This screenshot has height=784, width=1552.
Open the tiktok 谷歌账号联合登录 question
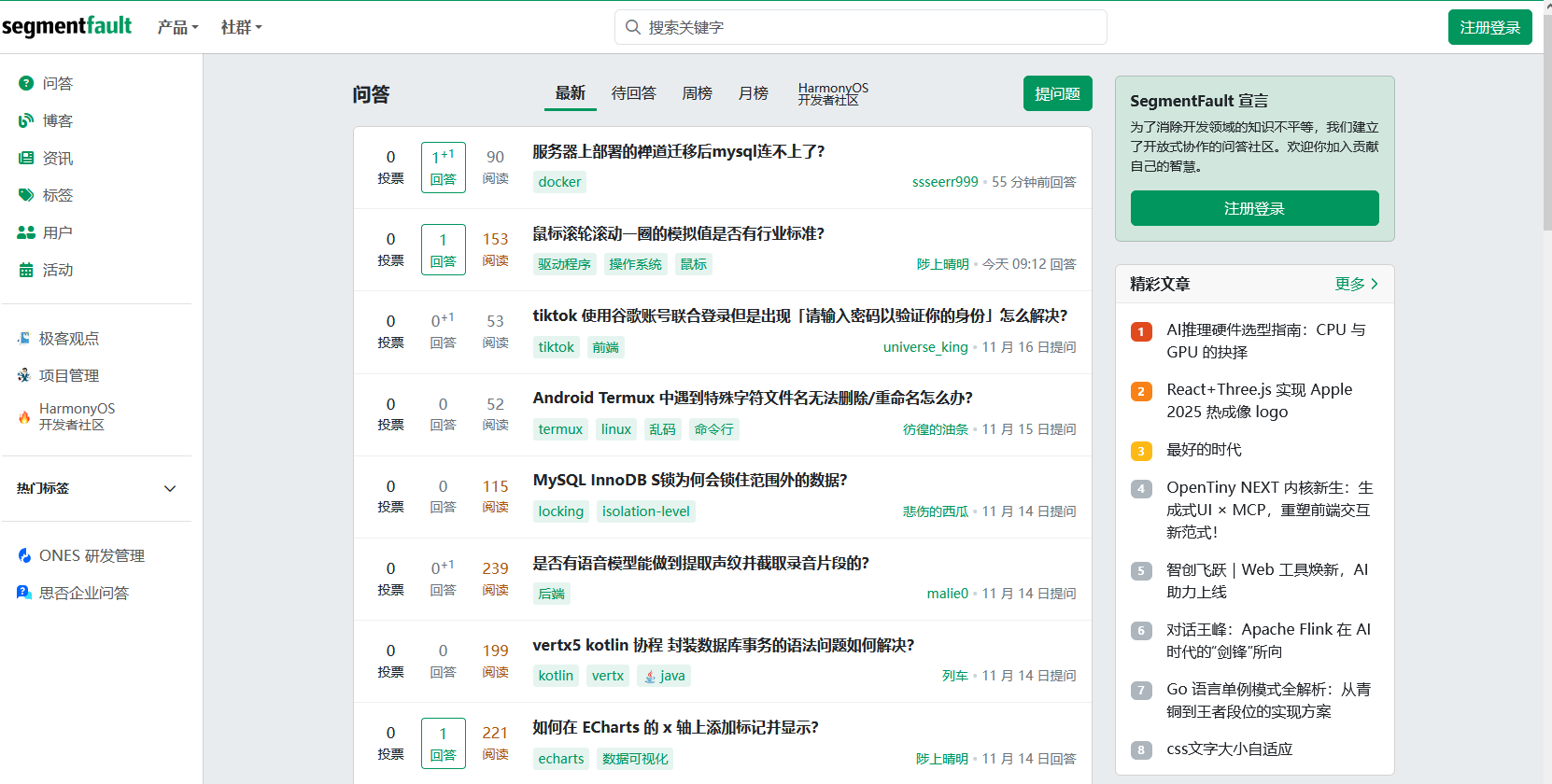[800, 315]
